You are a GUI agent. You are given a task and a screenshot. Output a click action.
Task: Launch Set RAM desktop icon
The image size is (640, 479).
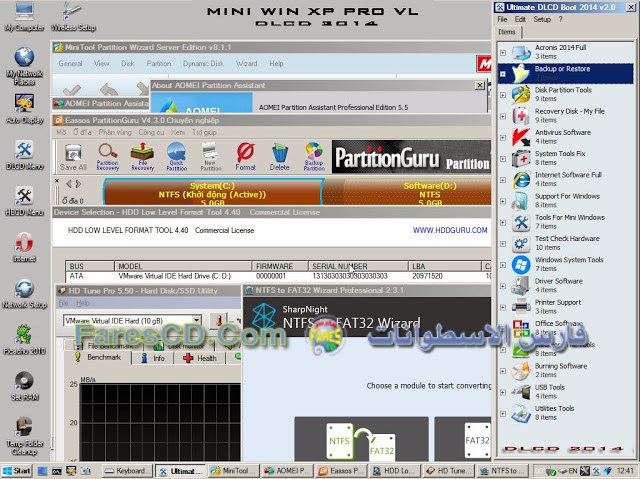[24, 386]
